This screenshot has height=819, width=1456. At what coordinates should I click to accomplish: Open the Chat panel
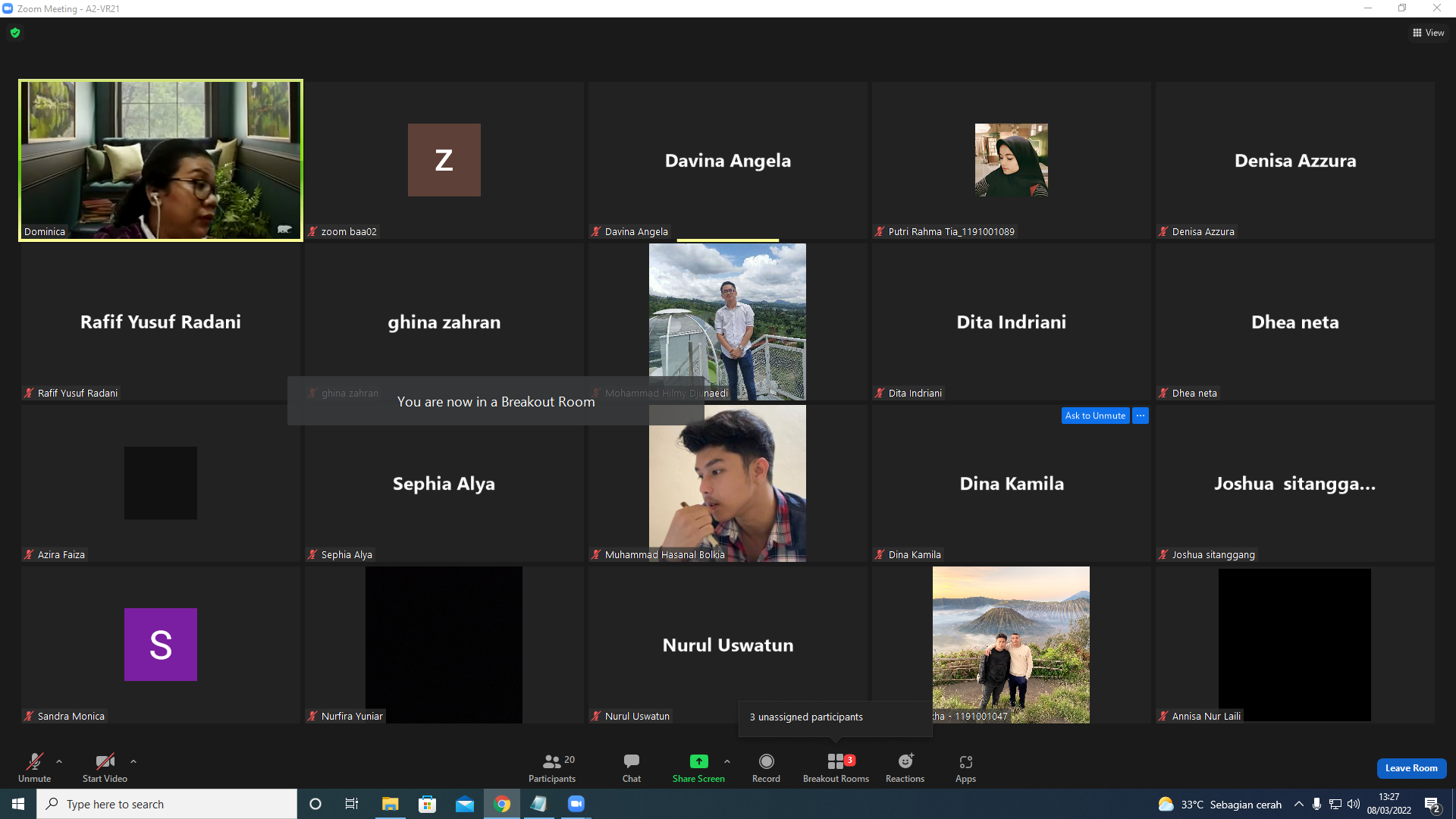tap(632, 767)
